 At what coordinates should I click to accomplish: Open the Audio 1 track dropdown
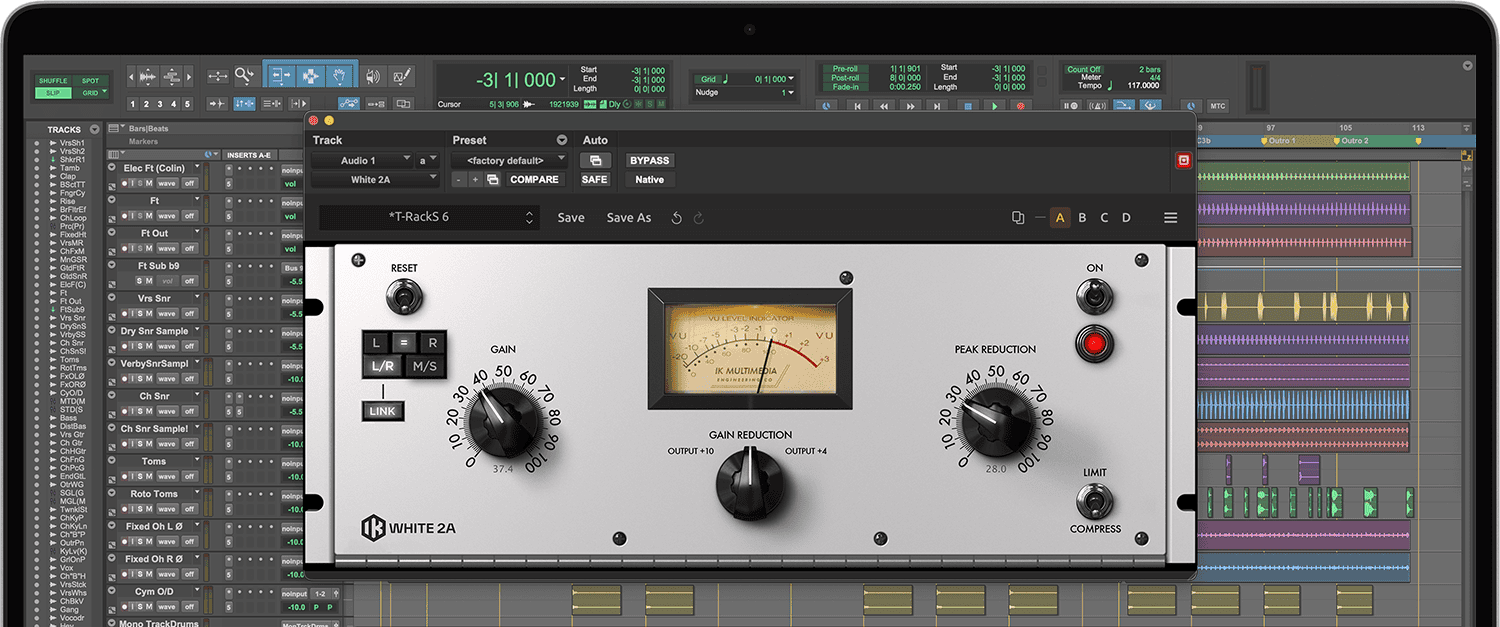click(361, 160)
